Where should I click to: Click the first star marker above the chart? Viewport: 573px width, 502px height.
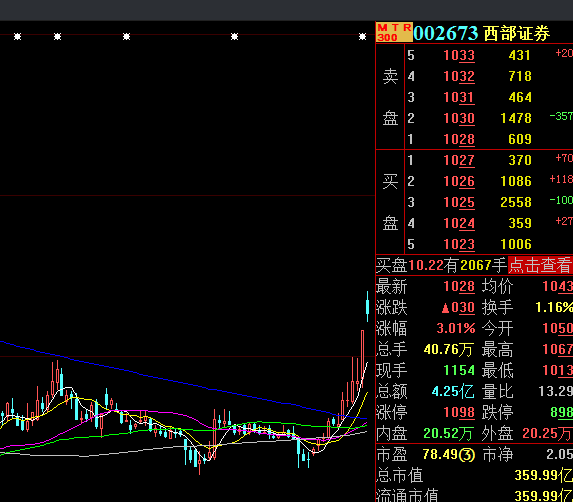(x=18, y=37)
